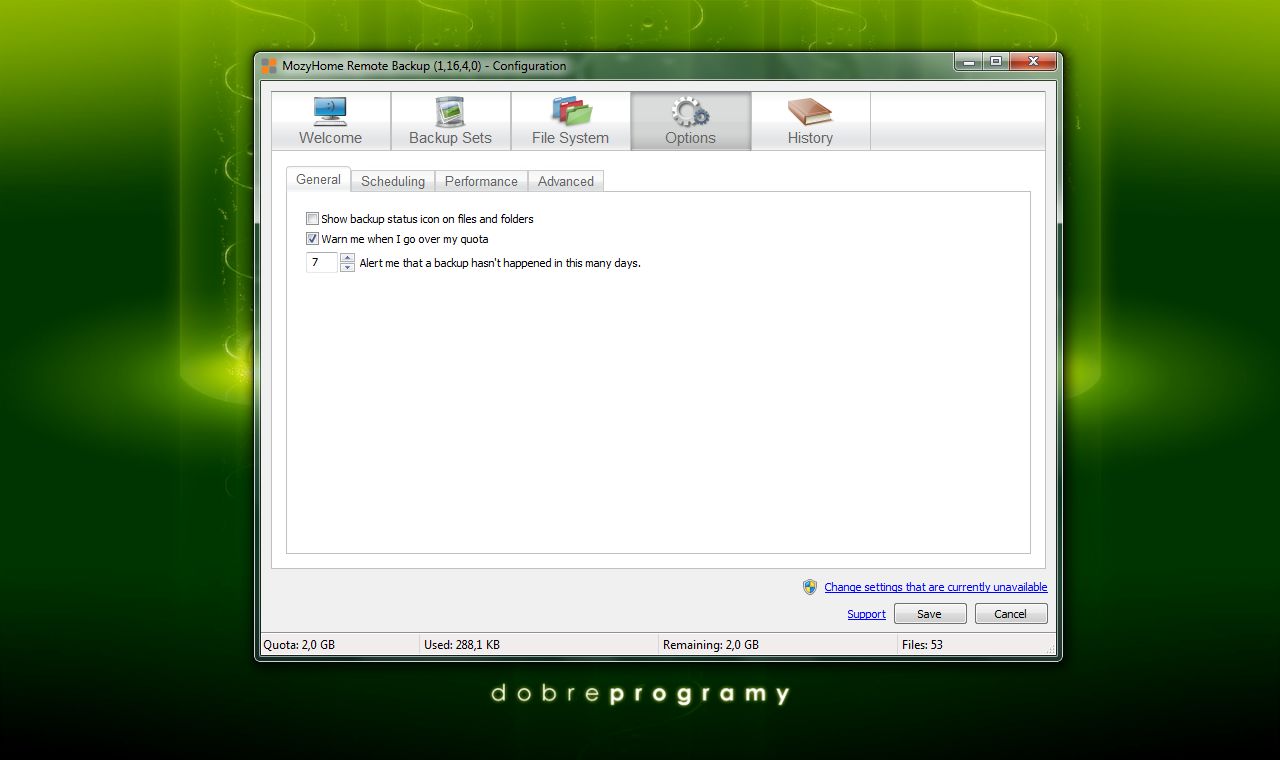Click the Save button
Screen dimensions: 1280x760
coord(930,614)
